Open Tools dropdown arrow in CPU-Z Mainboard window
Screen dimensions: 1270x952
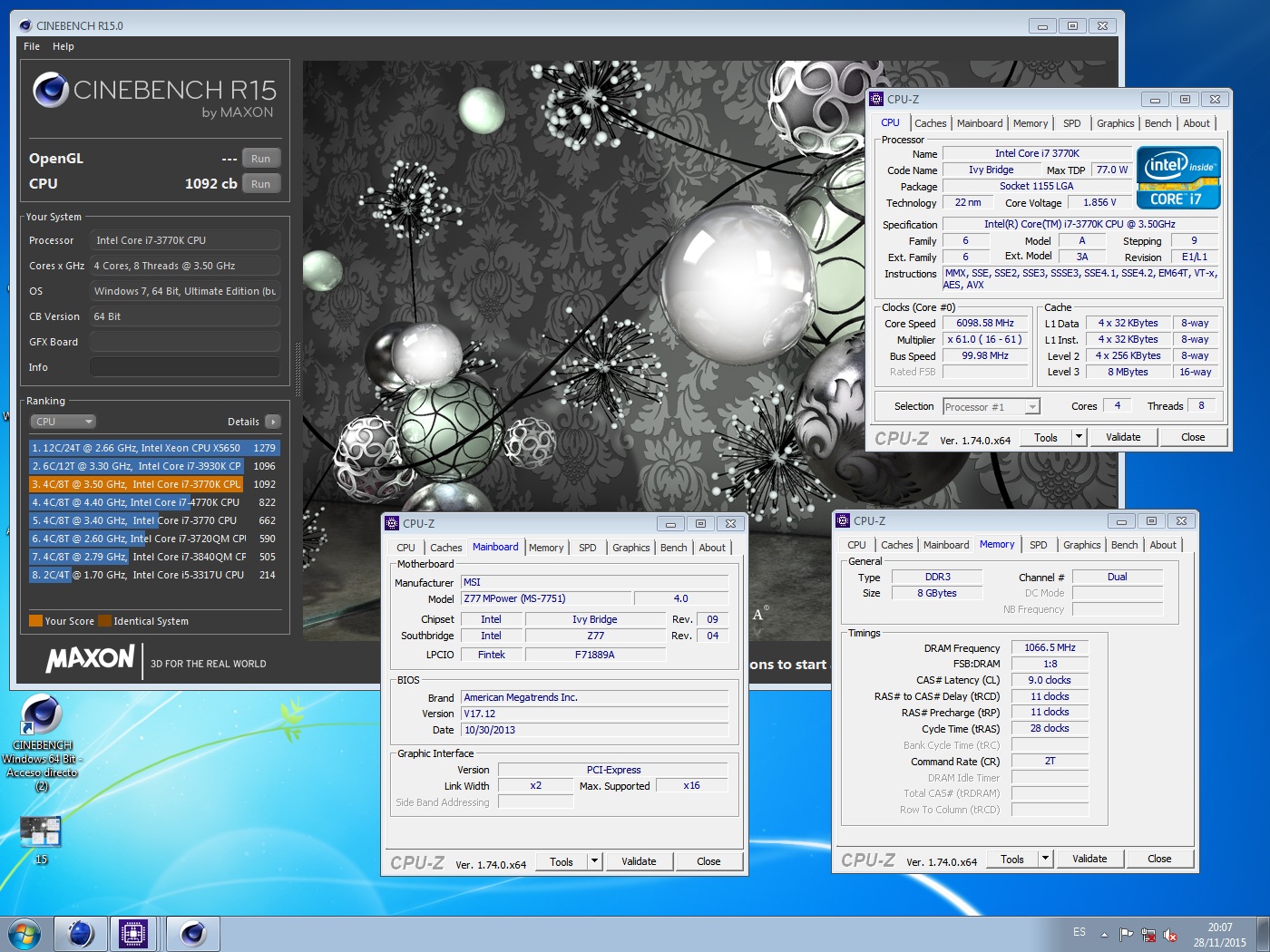tap(594, 862)
